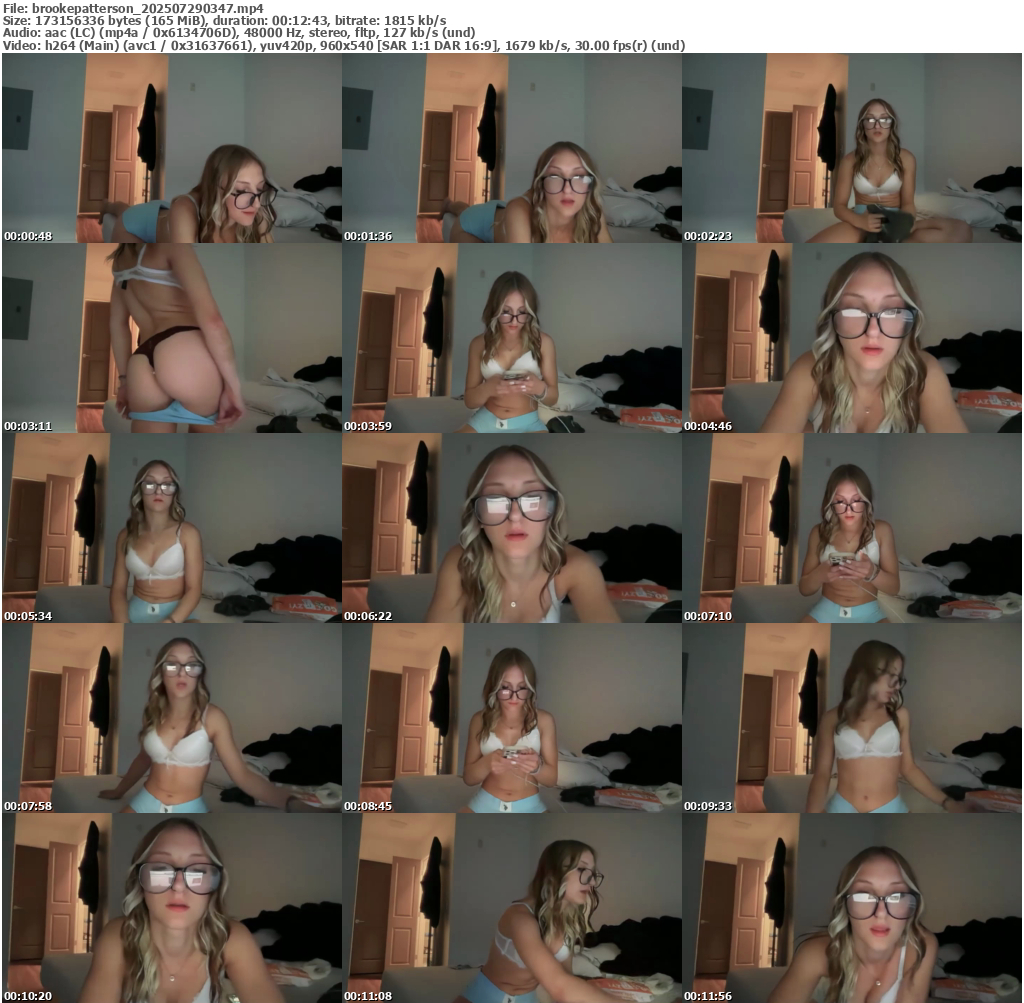
Task: Click the 'Video: h264 (Main)' info line
Action: [344, 46]
